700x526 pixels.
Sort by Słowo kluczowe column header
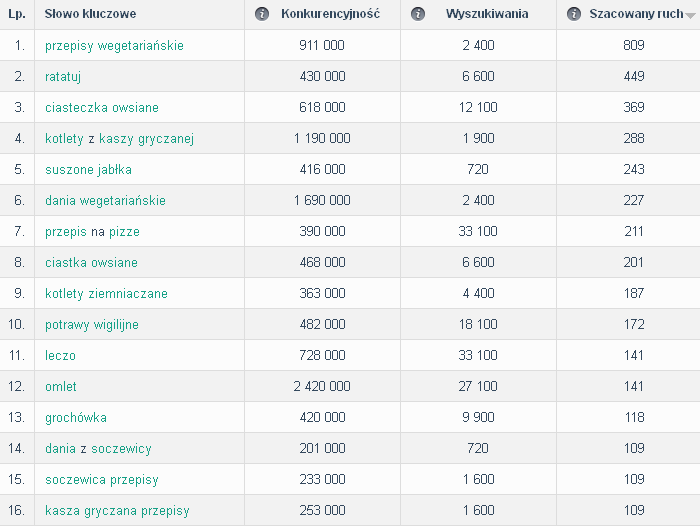pyautogui.click(x=90, y=14)
